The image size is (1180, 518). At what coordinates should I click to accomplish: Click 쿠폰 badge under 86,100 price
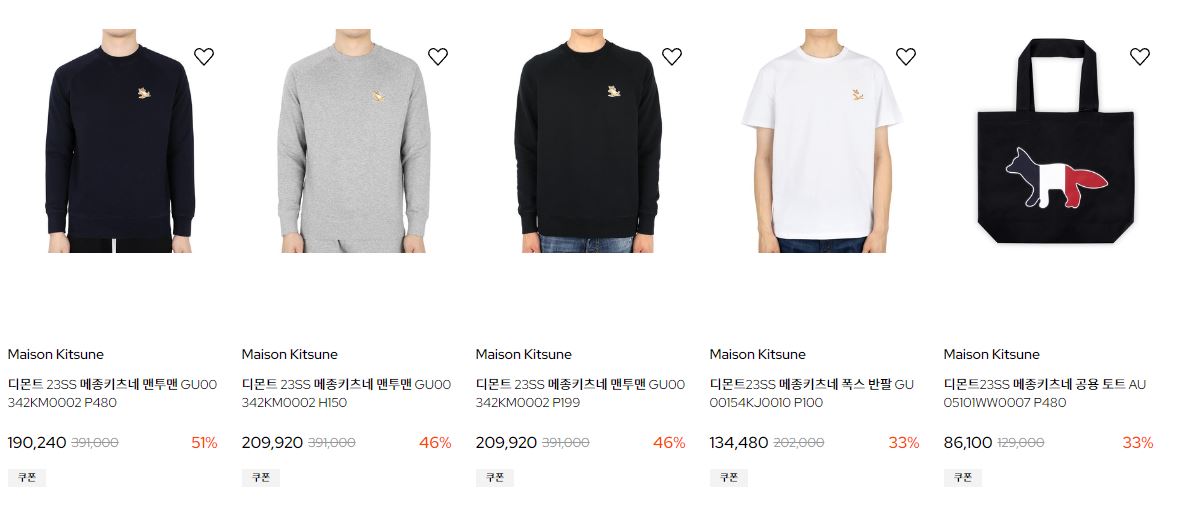coord(963,477)
